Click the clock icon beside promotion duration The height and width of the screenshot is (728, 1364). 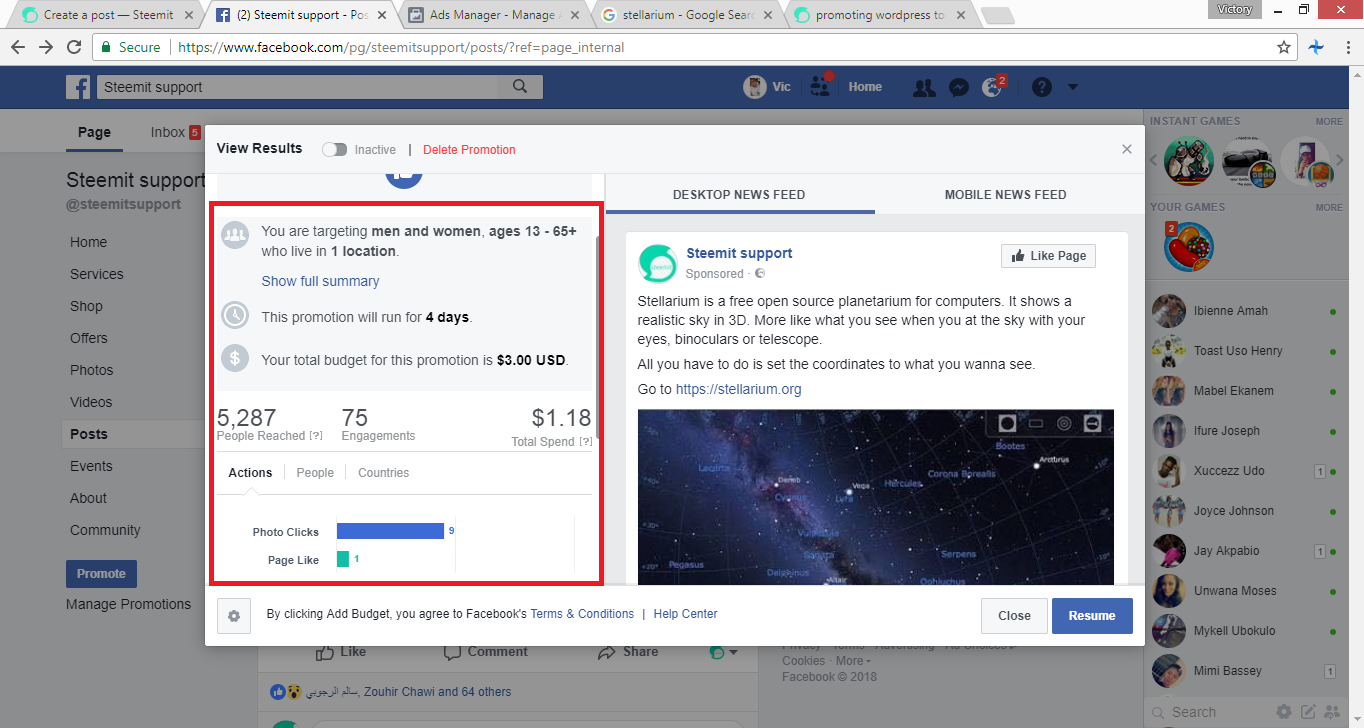235,315
